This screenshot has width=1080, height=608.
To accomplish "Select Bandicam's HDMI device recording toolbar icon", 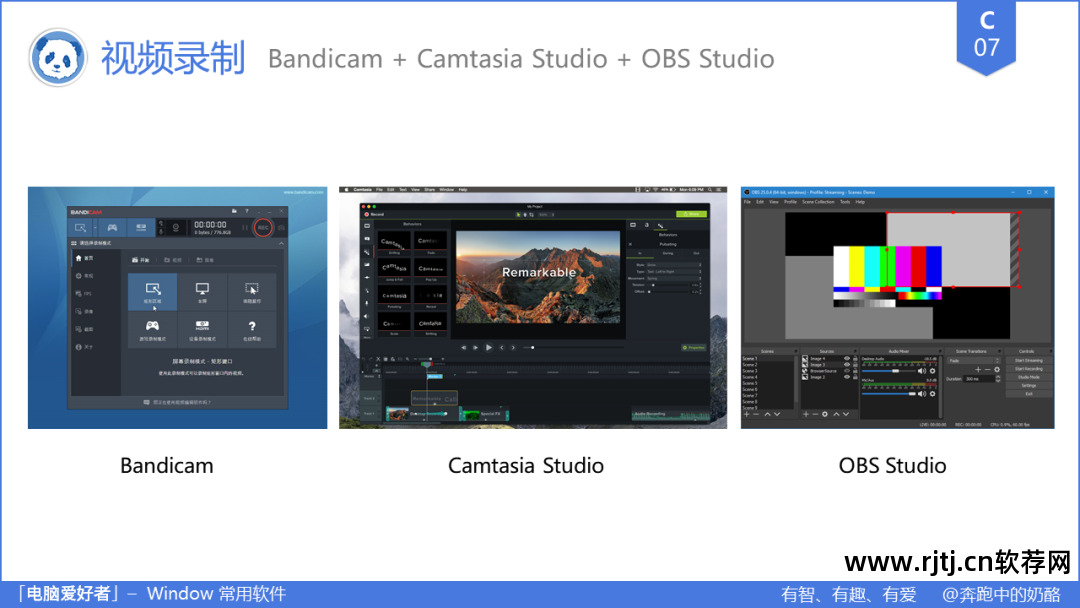I will 141,227.
